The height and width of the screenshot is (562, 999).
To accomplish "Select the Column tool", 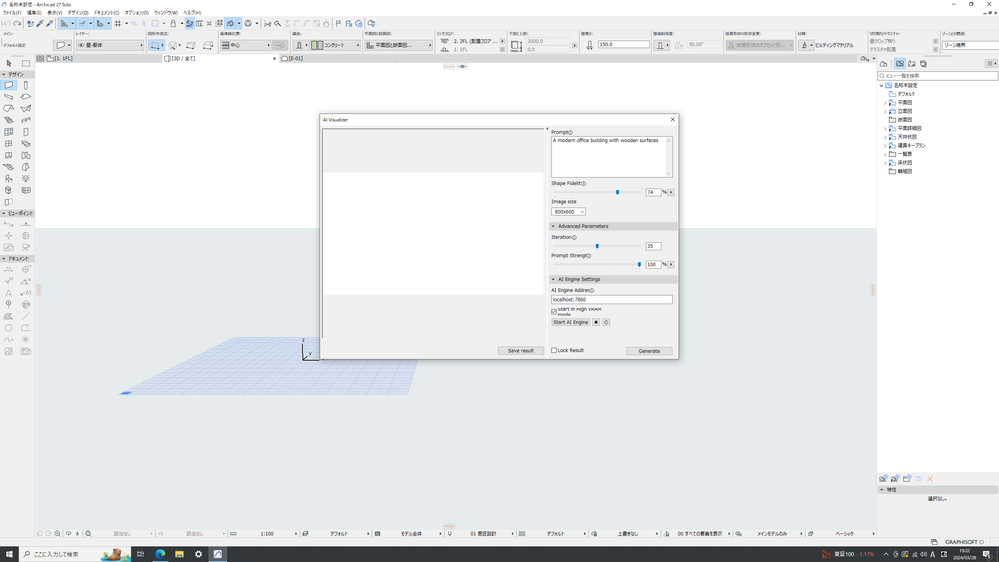I will pos(25,85).
